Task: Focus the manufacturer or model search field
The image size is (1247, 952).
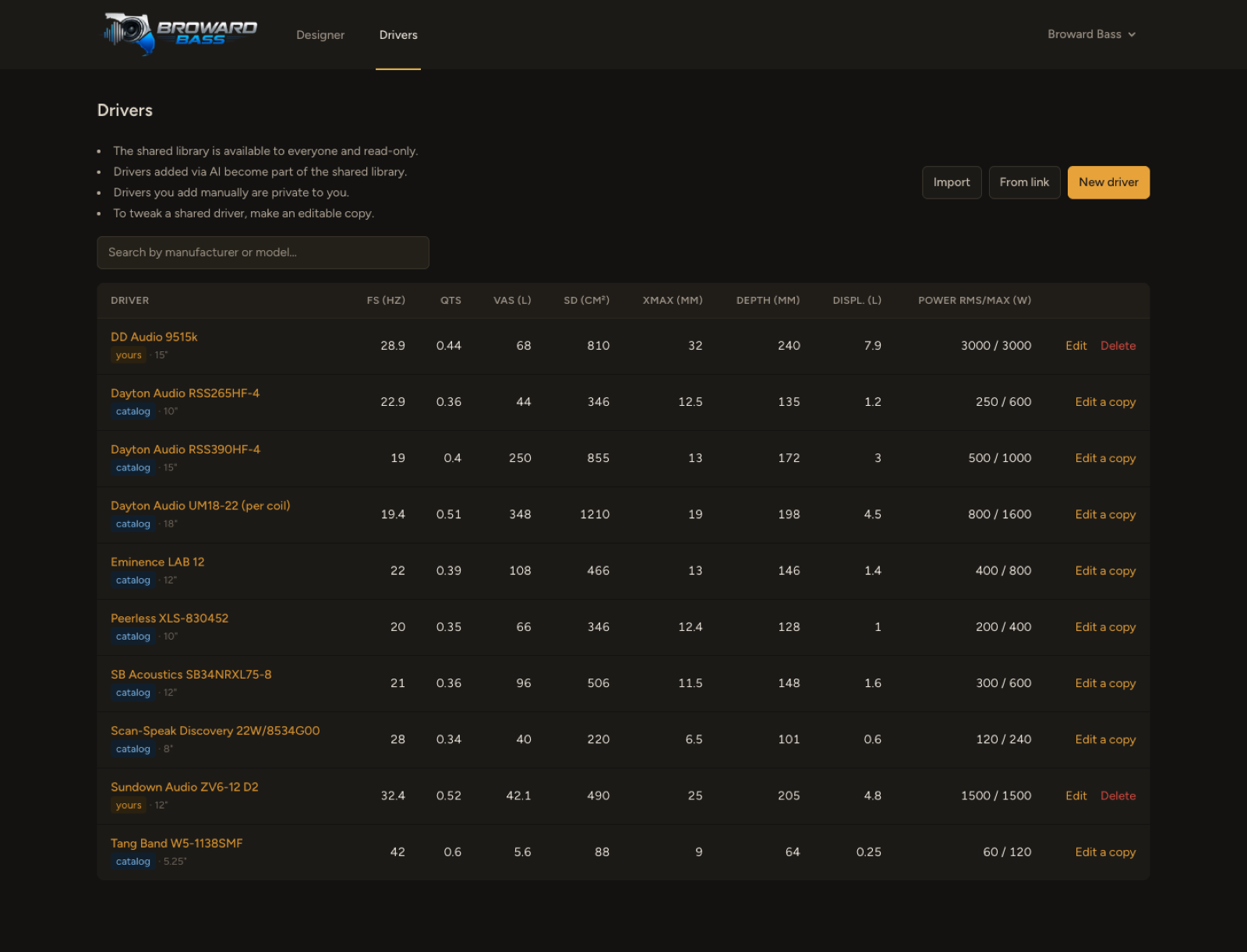Action: (263, 252)
